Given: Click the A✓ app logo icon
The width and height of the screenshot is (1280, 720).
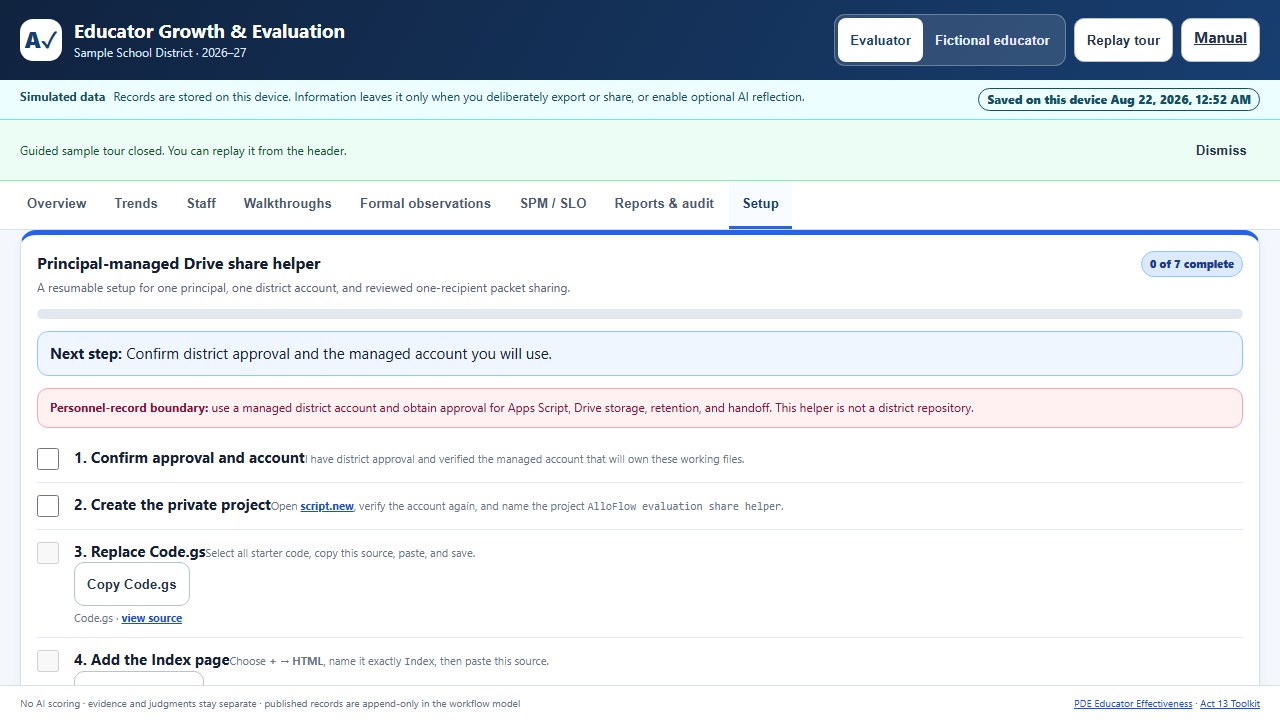Looking at the screenshot, I should [x=41, y=40].
